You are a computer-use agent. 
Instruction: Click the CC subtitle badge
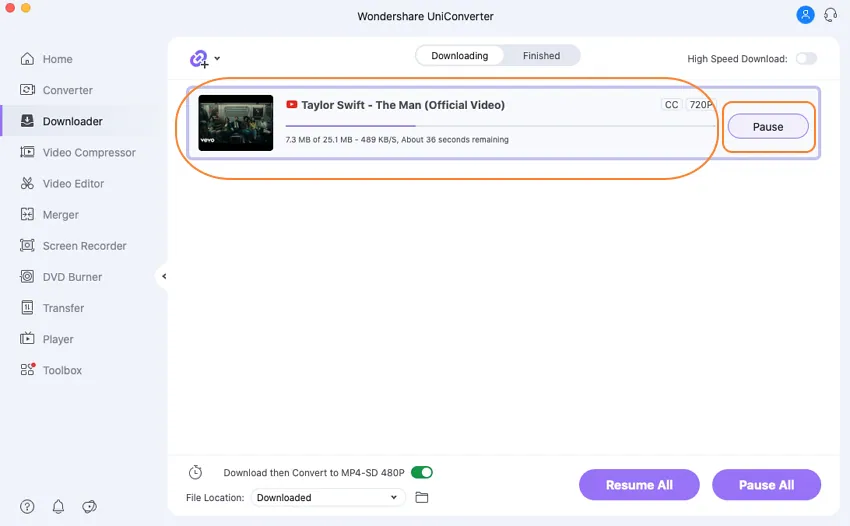(671, 105)
